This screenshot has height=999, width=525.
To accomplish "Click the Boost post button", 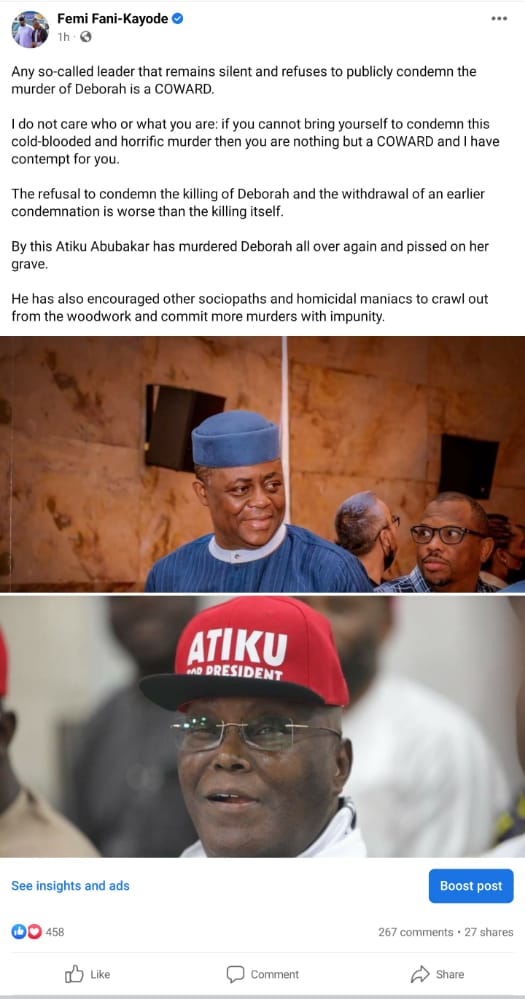I will (x=471, y=886).
